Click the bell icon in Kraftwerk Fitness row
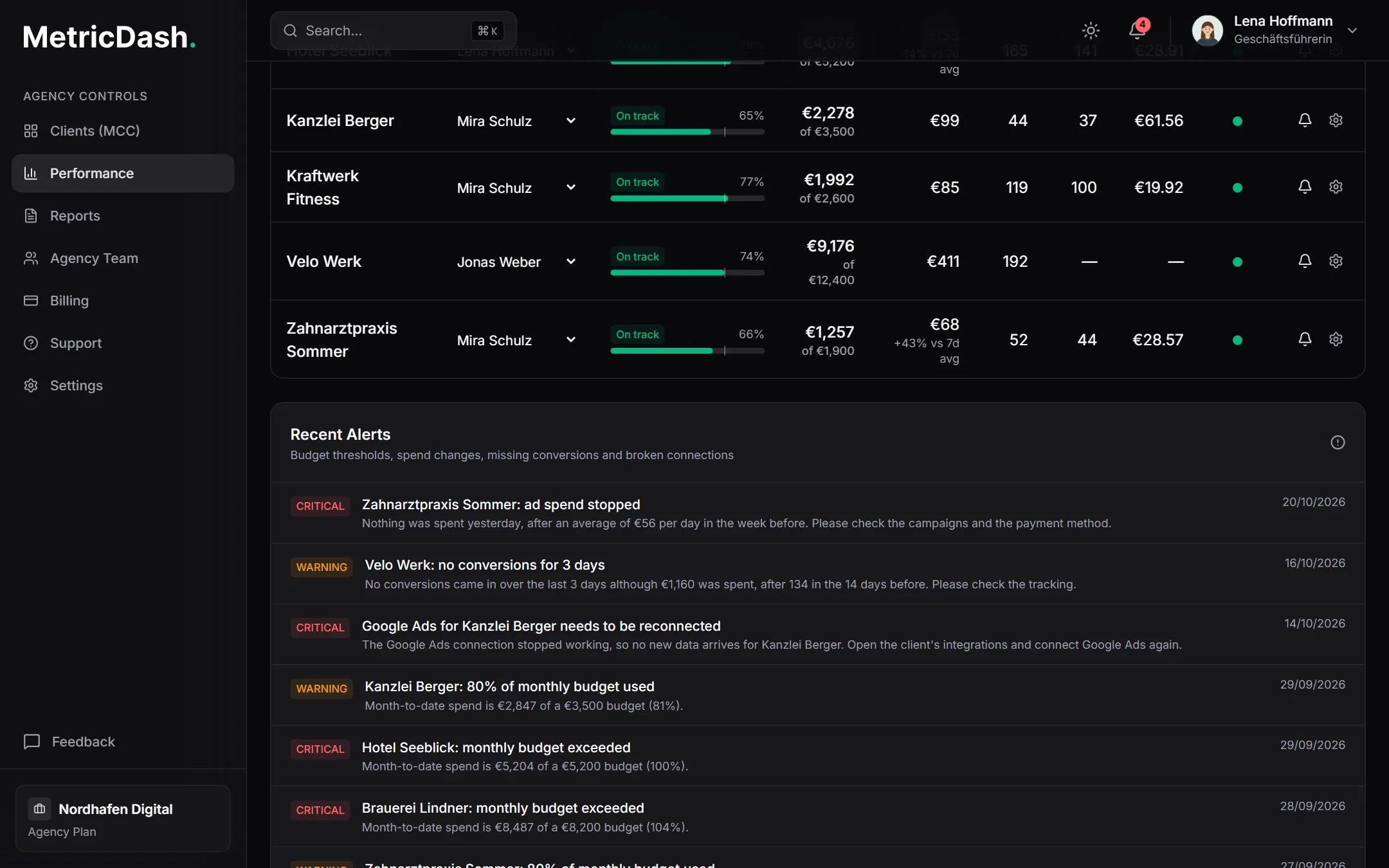 (1305, 187)
